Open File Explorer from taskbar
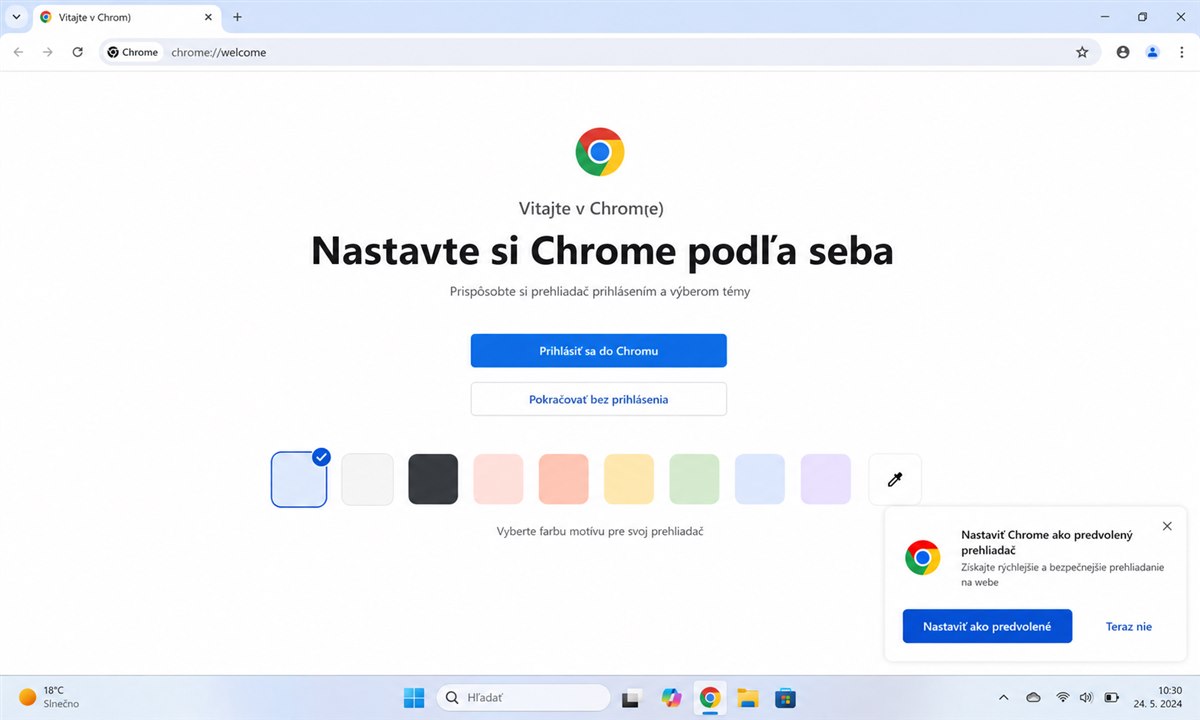This screenshot has height=720, width=1200. click(748, 698)
